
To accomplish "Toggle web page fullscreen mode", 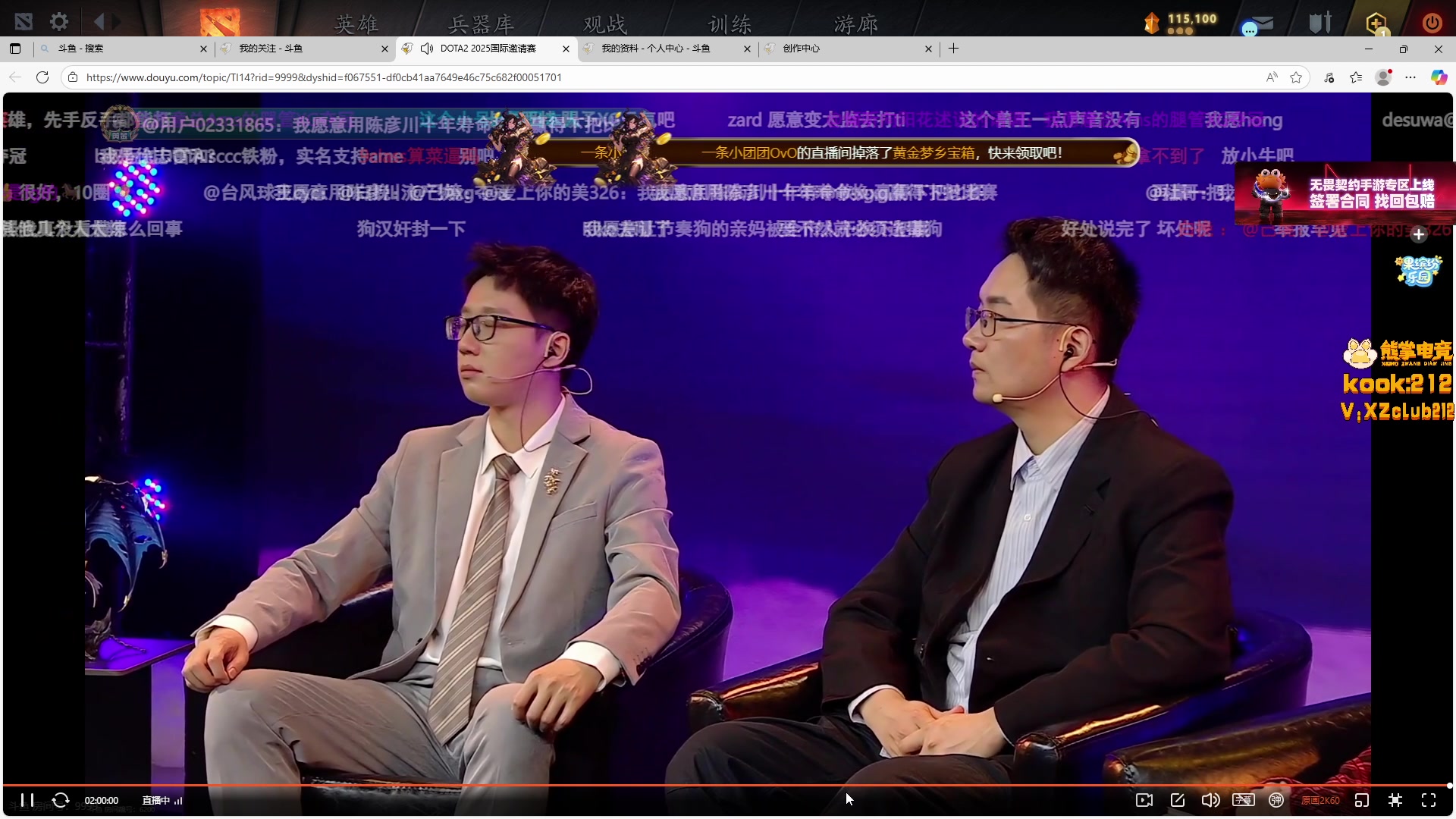I will tap(1395, 800).
